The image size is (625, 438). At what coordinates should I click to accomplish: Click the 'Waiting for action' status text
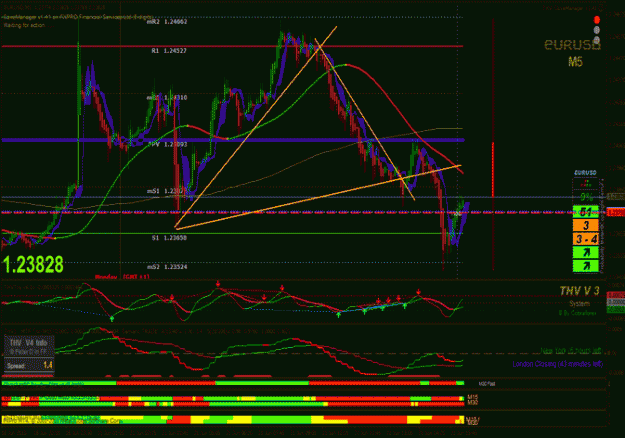24,25
